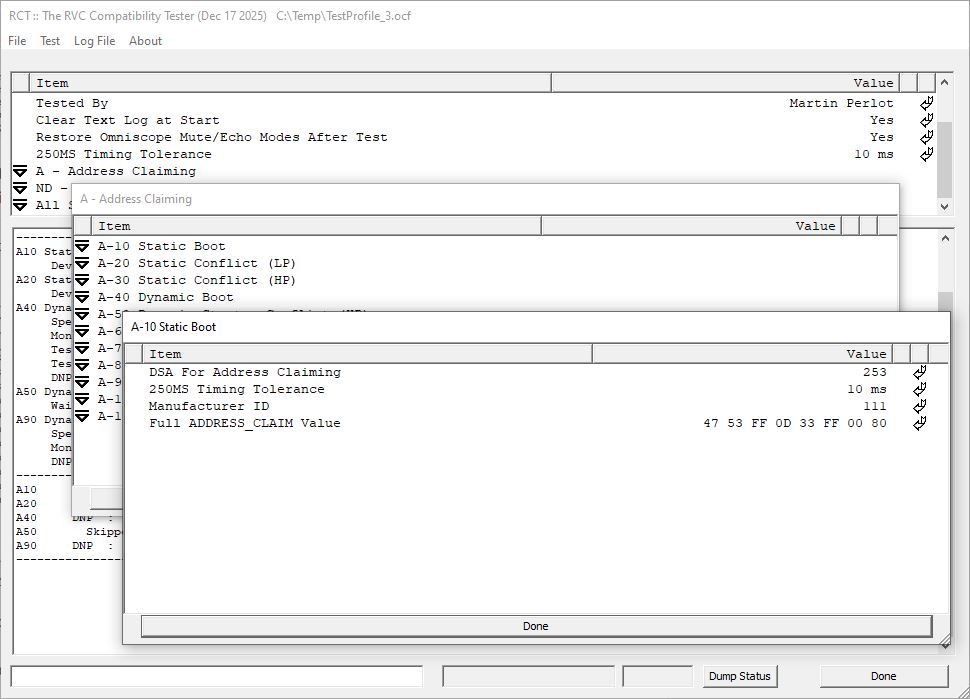Click edit icon for Clear Text Log at Start
The image size is (970, 699).
click(927, 120)
